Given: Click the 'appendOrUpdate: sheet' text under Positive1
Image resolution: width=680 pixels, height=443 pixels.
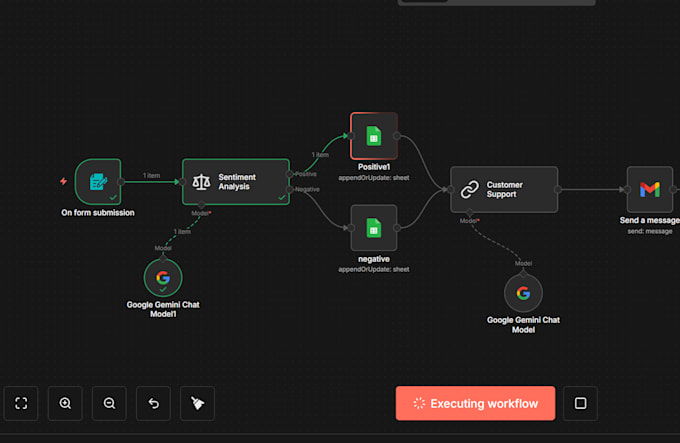Looking at the screenshot, I should click(x=374, y=178).
